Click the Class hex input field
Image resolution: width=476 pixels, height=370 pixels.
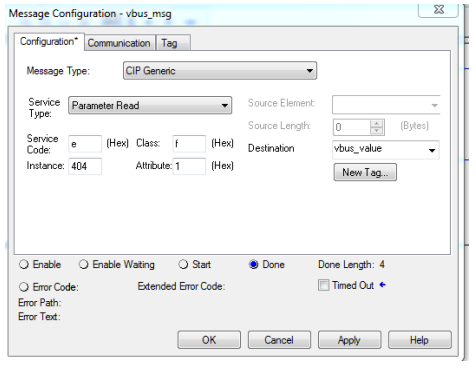coord(189,144)
